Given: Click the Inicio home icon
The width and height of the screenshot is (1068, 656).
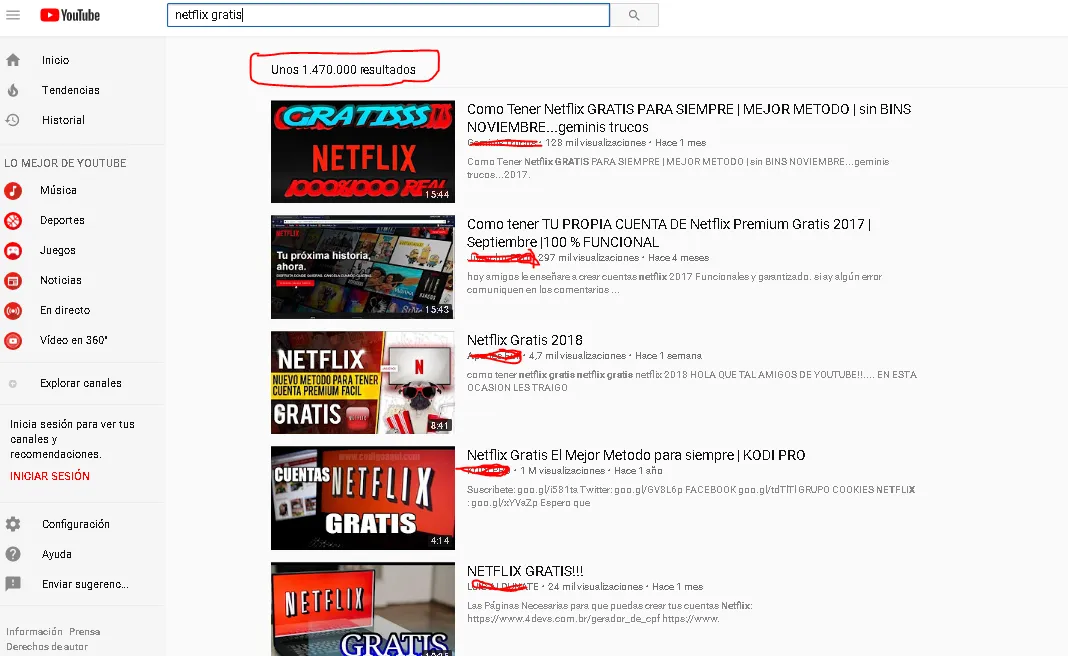Looking at the screenshot, I should click(13, 60).
